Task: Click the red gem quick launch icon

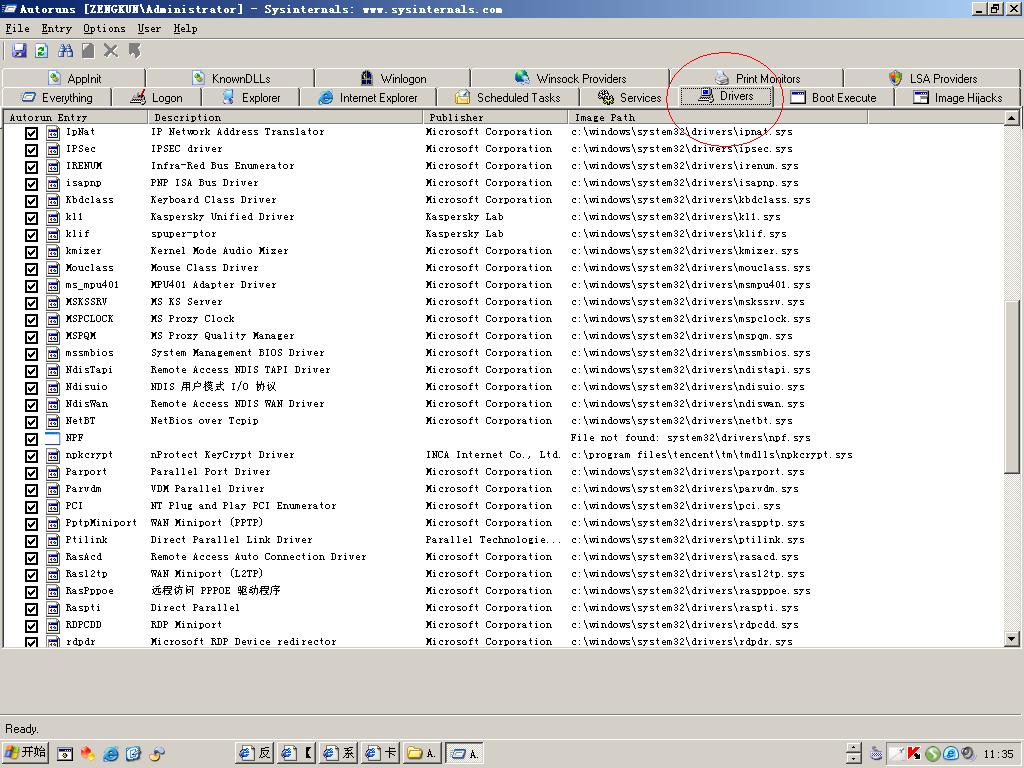Action: point(88,754)
